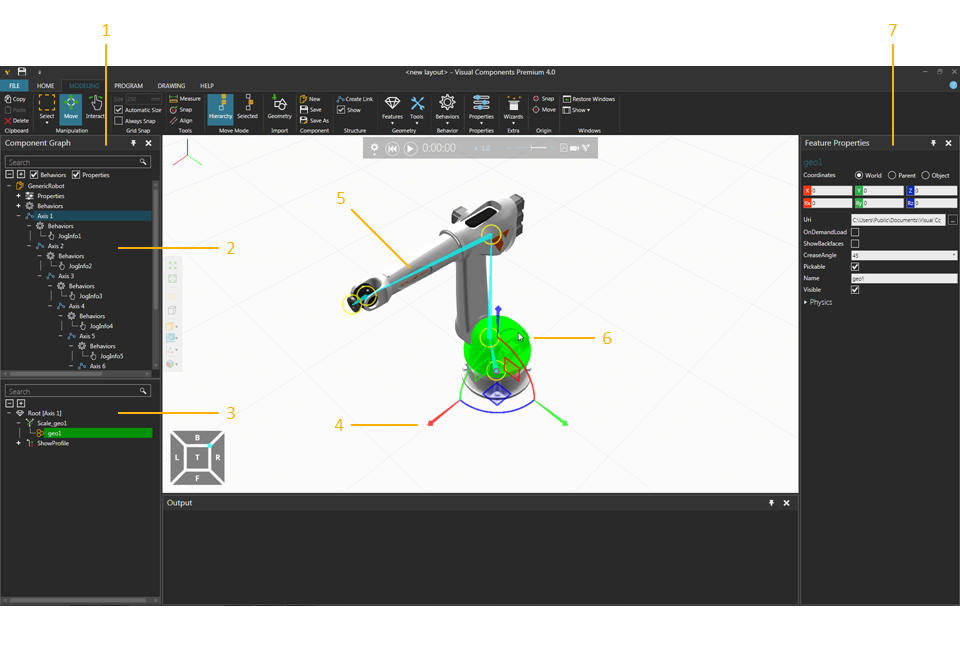Screen dimensions: 960x672
Task: Open the DRAWING tab
Action: (171, 86)
